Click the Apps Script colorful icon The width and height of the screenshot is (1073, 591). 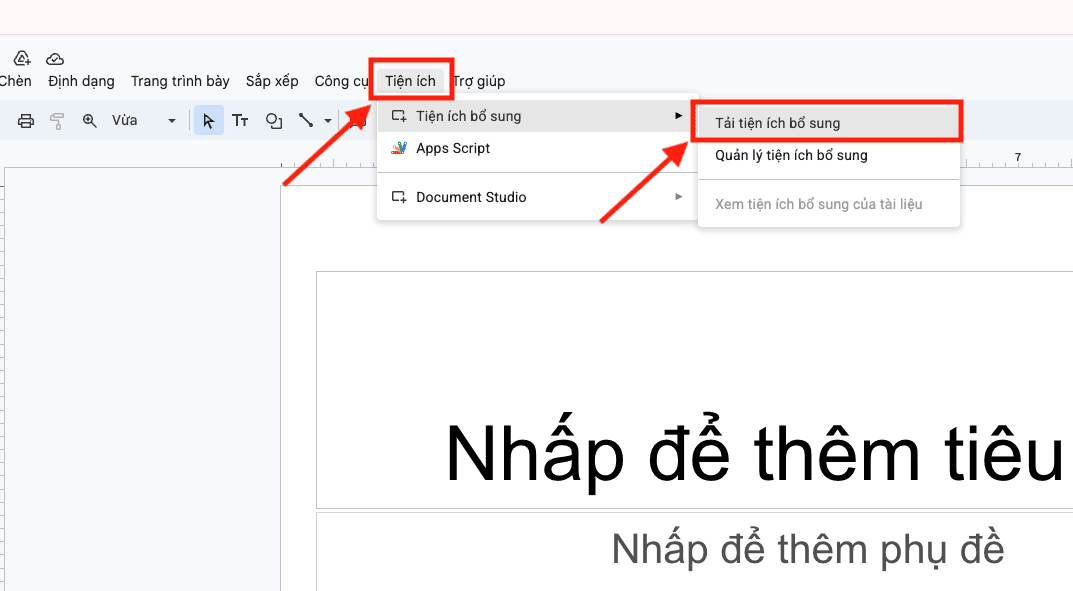coord(399,148)
